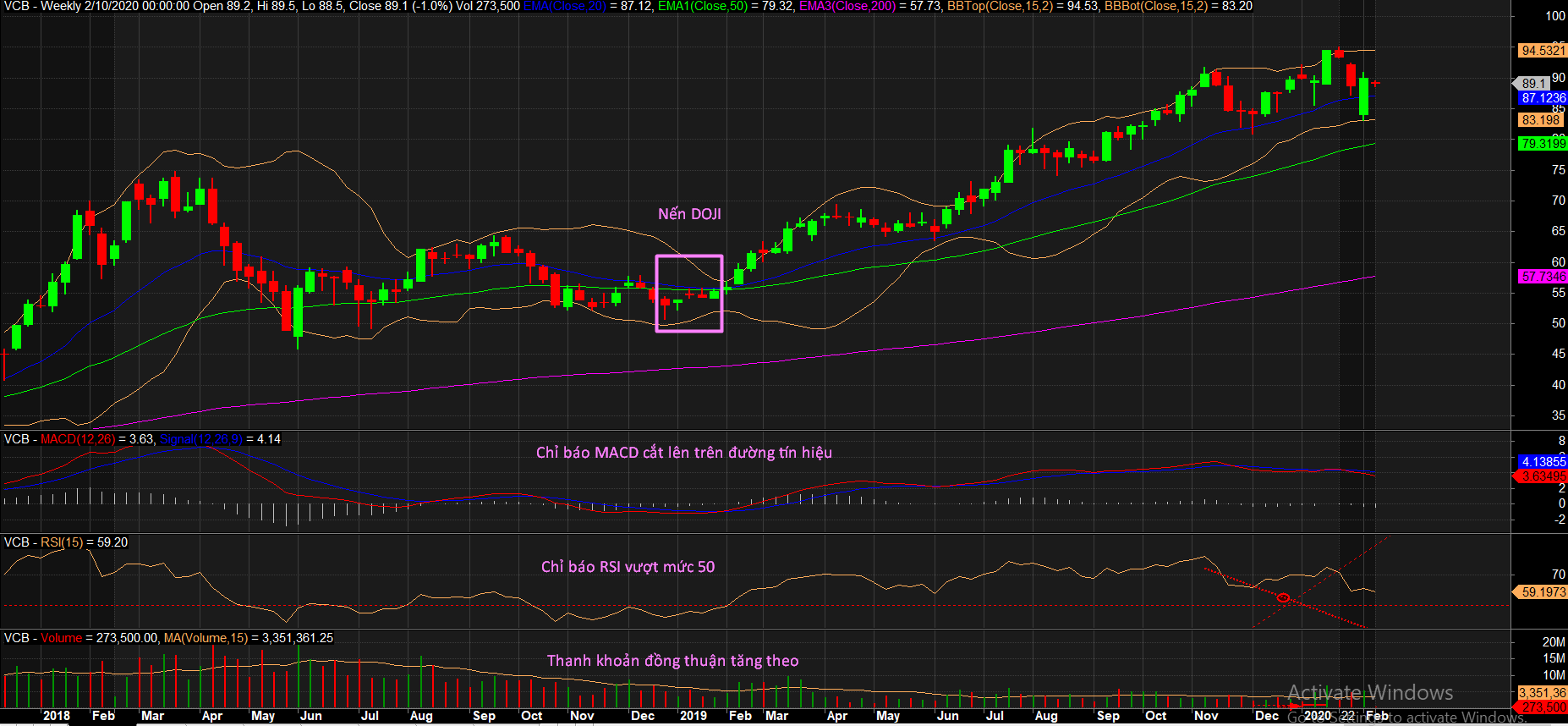Click the 2018 label on time axis
Image resolution: width=1568 pixels, height=726 pixels.
pos(56,716)
